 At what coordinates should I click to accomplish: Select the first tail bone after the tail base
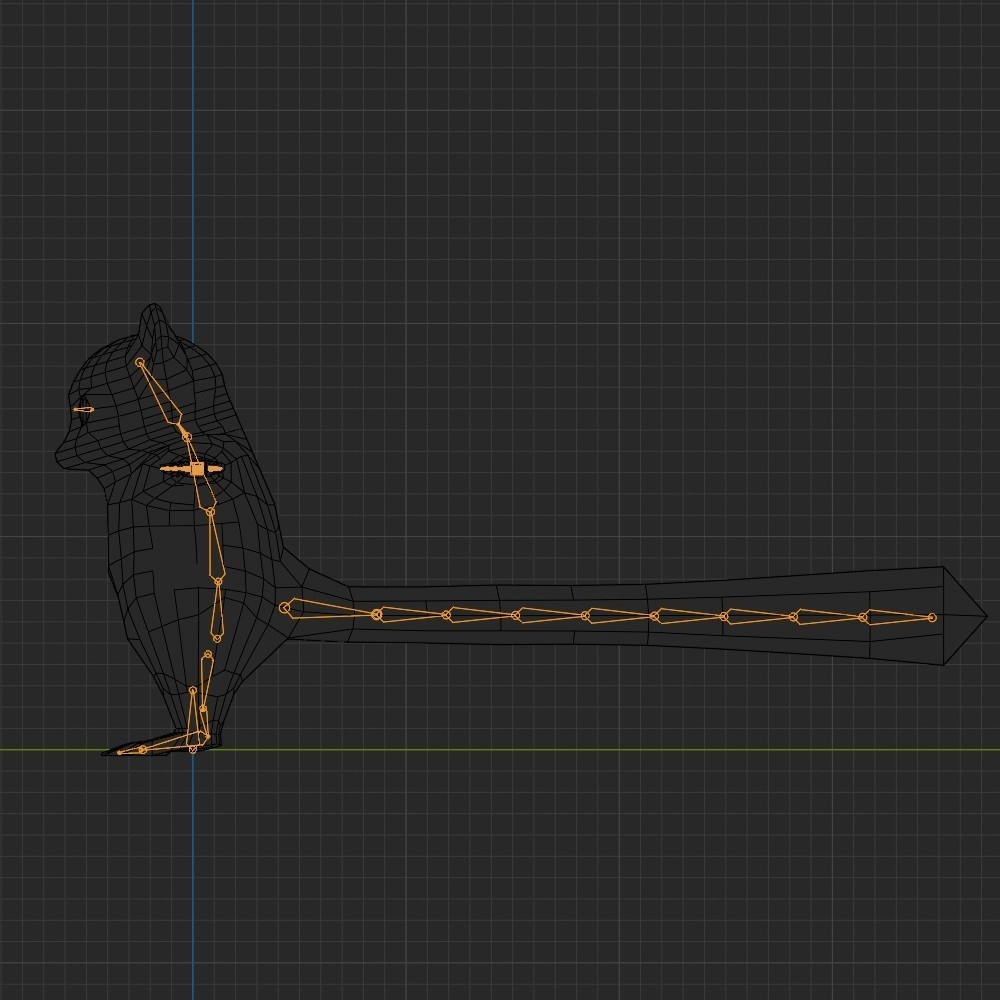click(x=330, y=608)
